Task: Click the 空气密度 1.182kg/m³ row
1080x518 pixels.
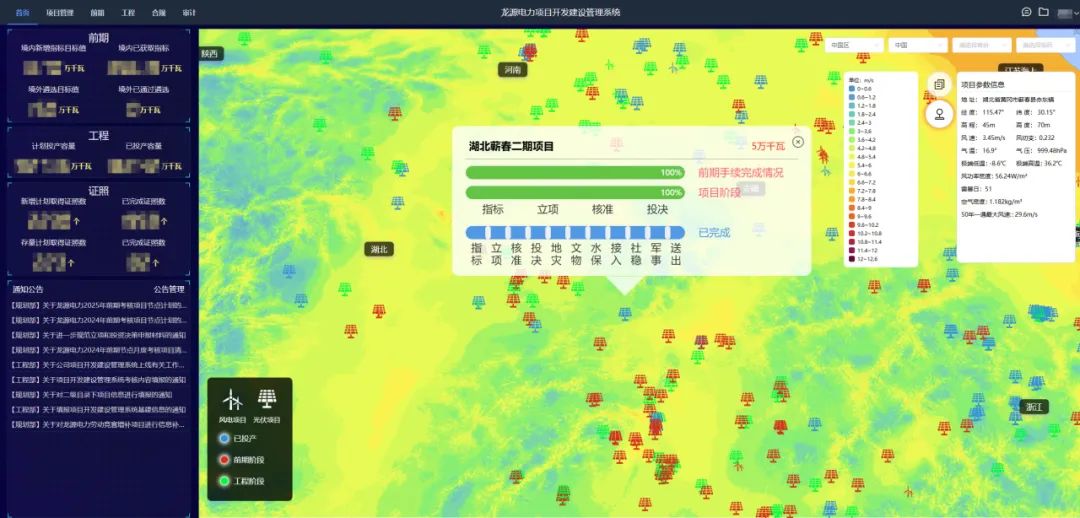Action: (991, 202)
